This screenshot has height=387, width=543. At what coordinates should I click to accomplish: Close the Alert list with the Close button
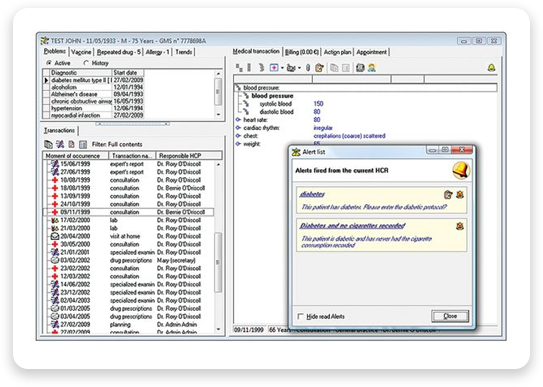point(450,316)
